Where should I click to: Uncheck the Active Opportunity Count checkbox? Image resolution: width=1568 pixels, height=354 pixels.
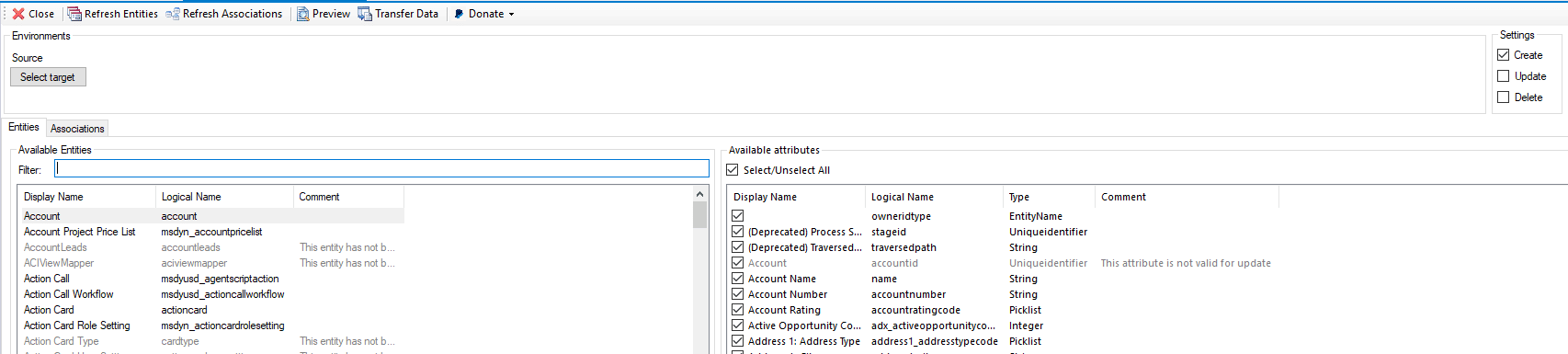(x=737, y=325)
